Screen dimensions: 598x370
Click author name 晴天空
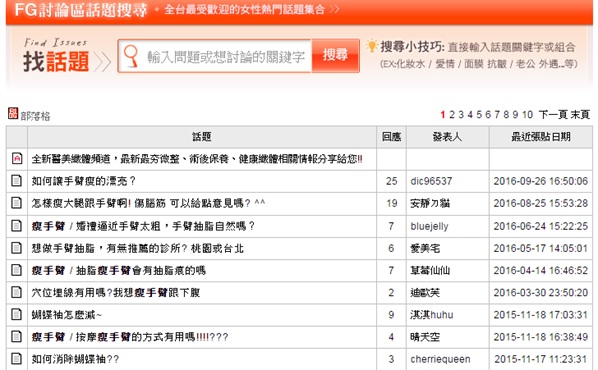click(425, 337)
